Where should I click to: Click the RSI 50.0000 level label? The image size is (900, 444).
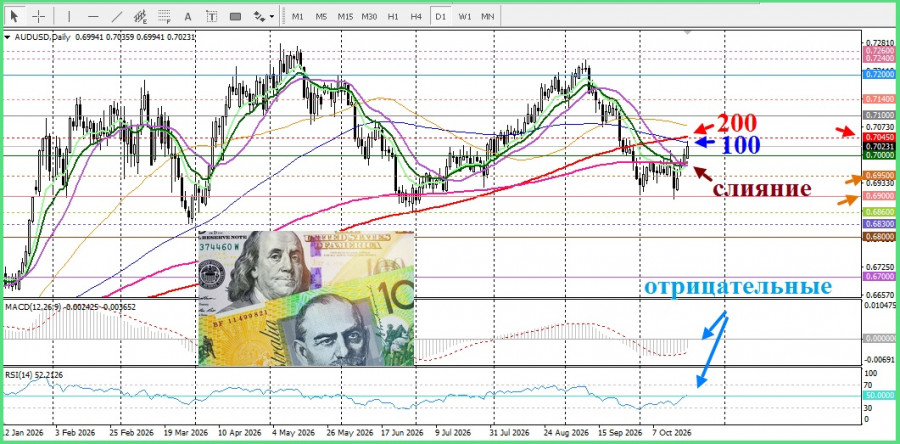click(x=879, y=396)
